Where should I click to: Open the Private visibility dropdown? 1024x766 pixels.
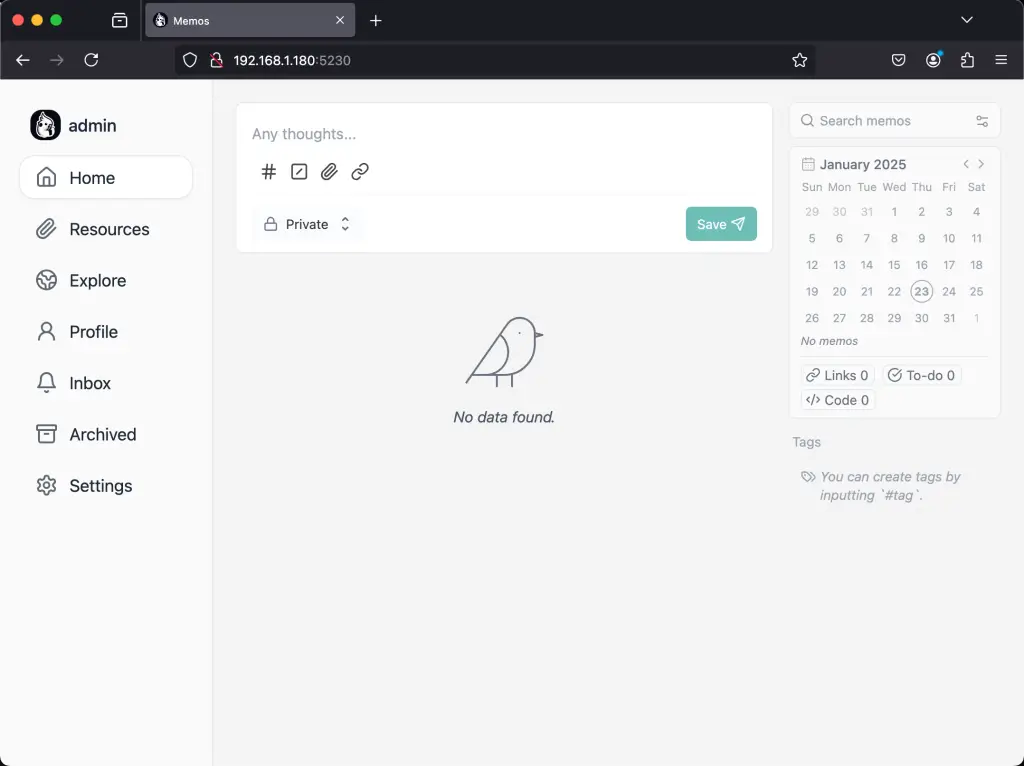(x=307, y=224)
